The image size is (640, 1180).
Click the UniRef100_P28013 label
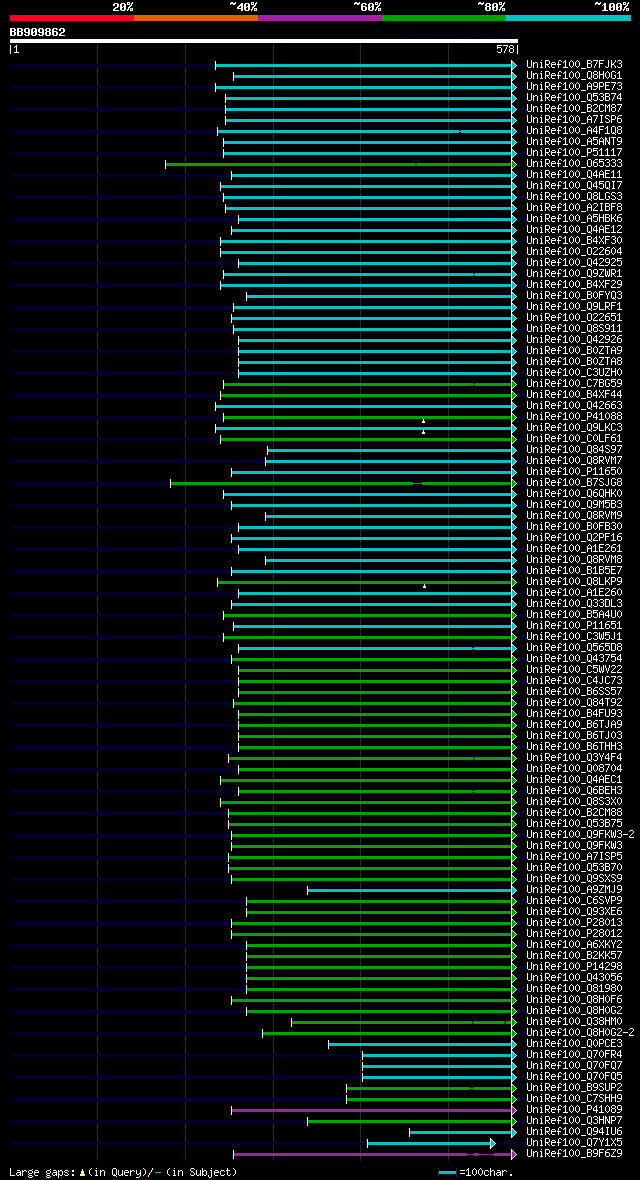574,923
